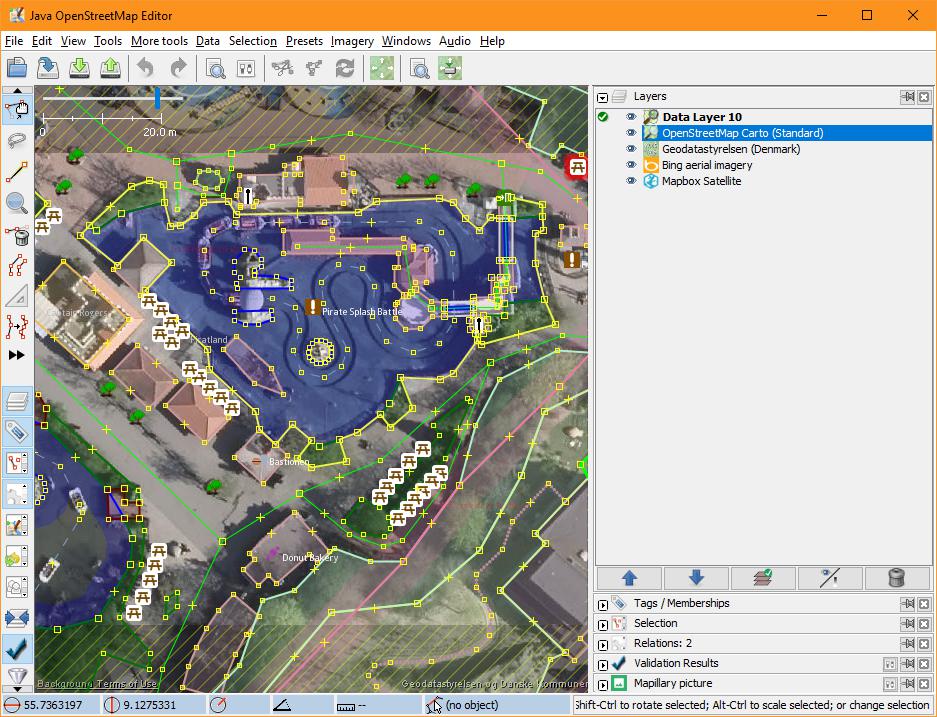Hide the Bing aerial imagery layer
The height and width of the screenshot is (717, 937).
click(x=631, y=165)
